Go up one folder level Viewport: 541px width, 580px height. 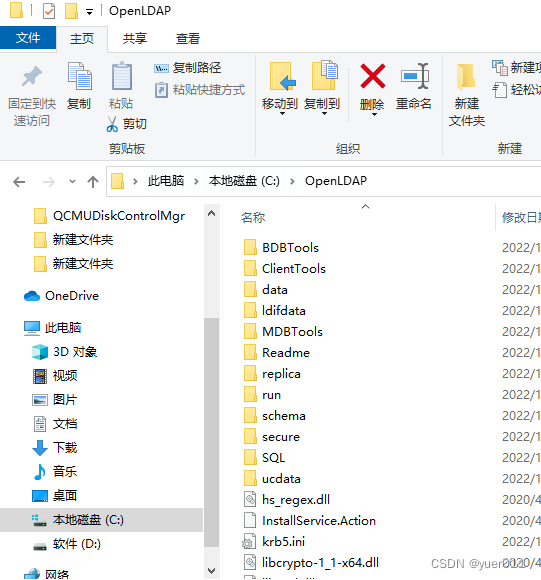[93, 182]
